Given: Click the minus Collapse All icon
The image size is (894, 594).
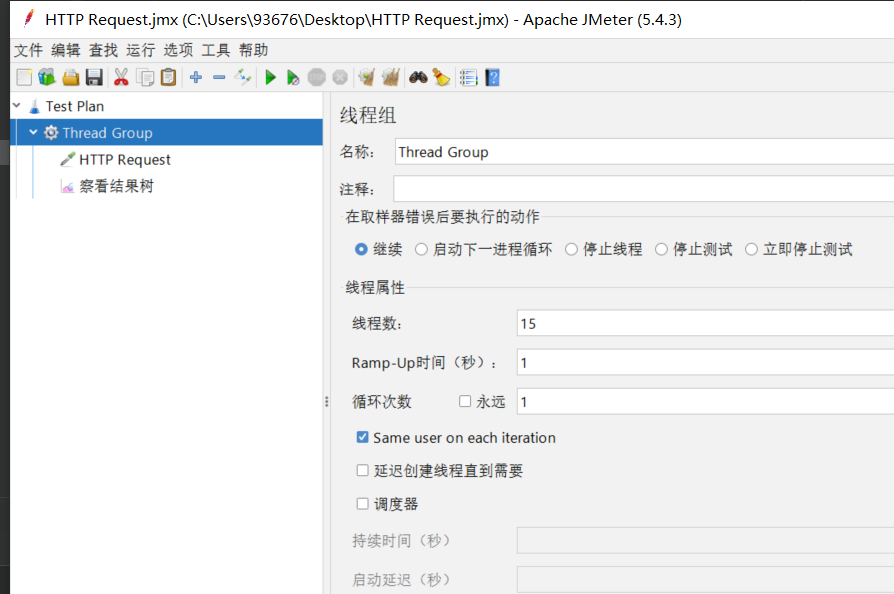Looking at the screenshot, I should 219,77.
